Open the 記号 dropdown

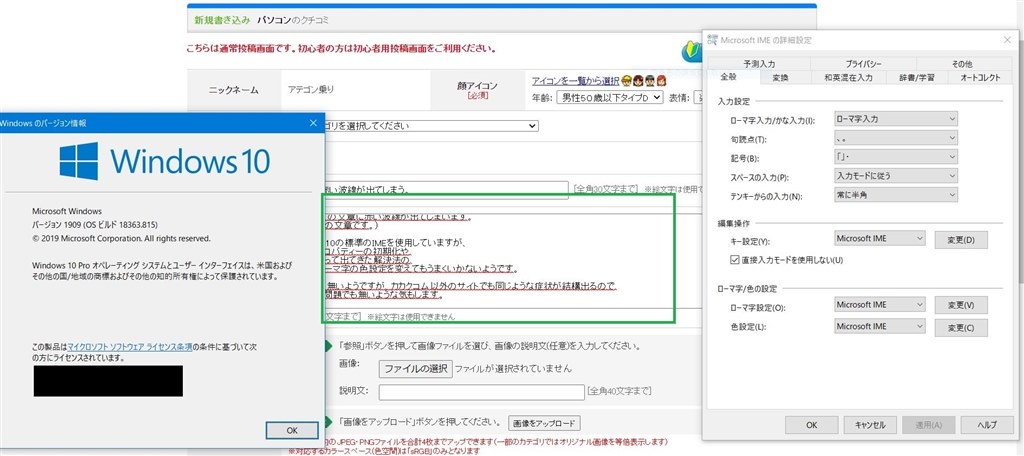click(895, 157)
